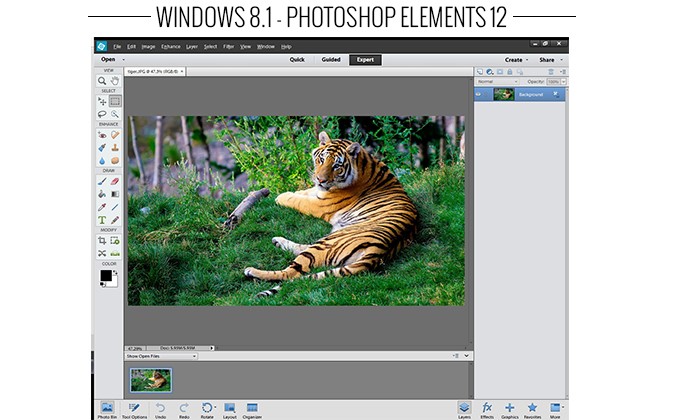Switch to the Guided editing tab
Viewport: 675px width, 420px height.
coord(330,59)
